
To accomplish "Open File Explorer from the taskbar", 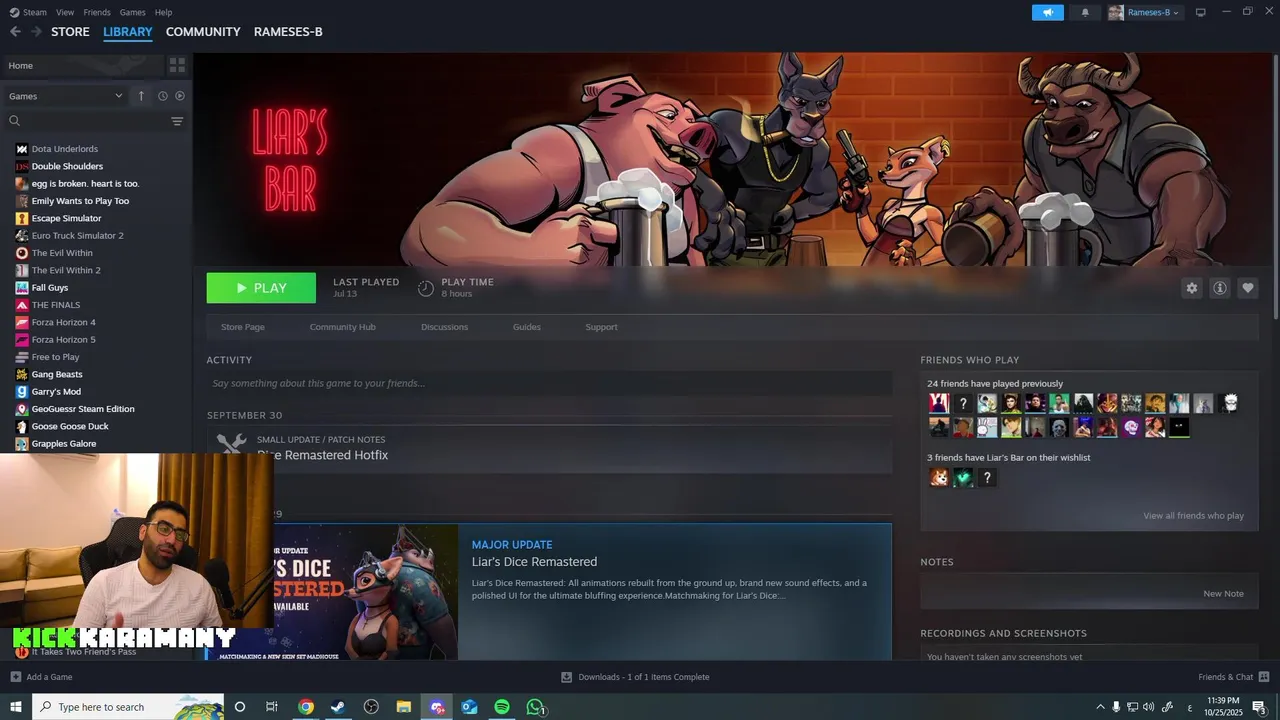I will click(x=404, y=707).
